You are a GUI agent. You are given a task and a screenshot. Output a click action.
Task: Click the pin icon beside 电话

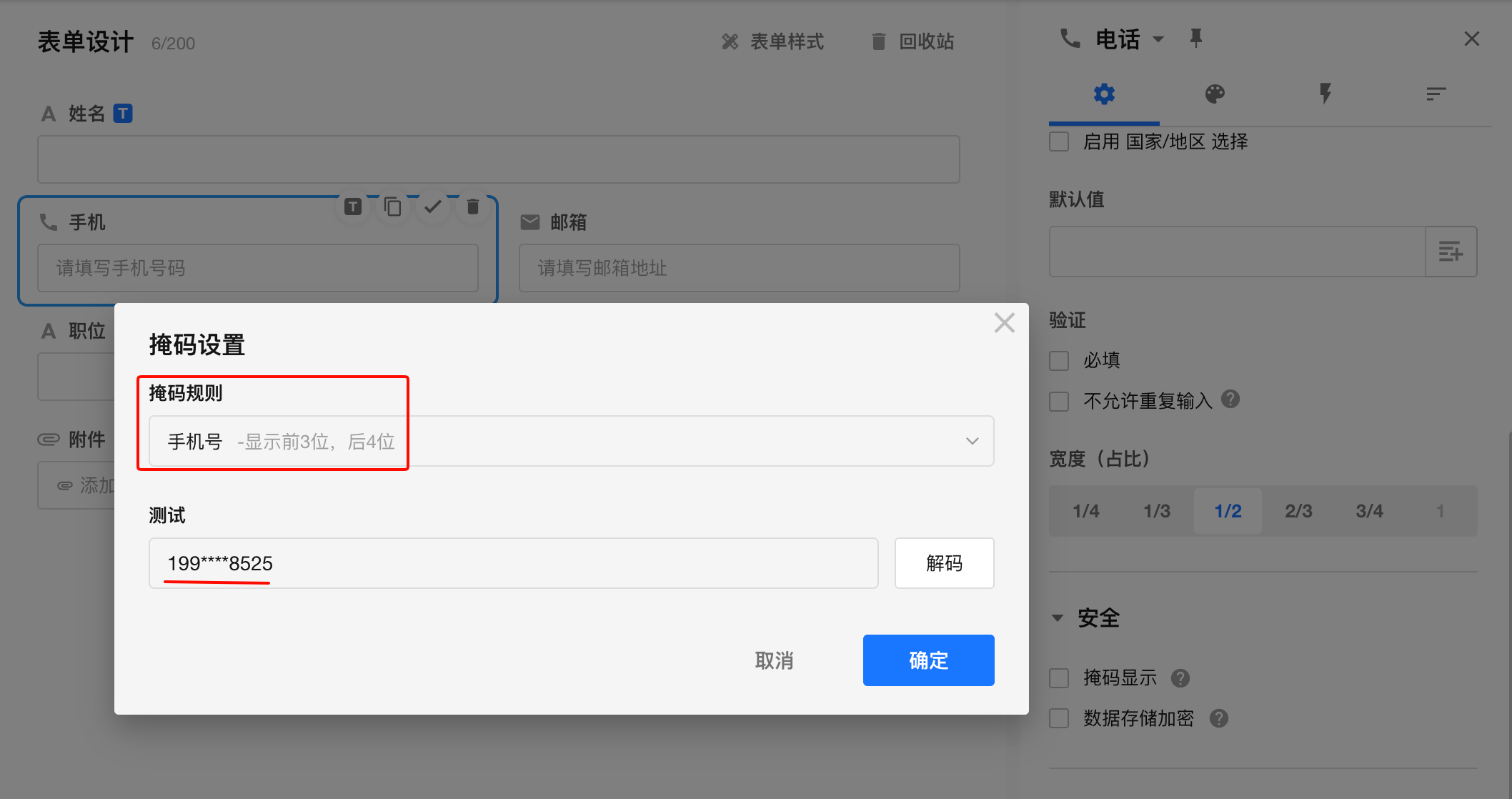1195,38
